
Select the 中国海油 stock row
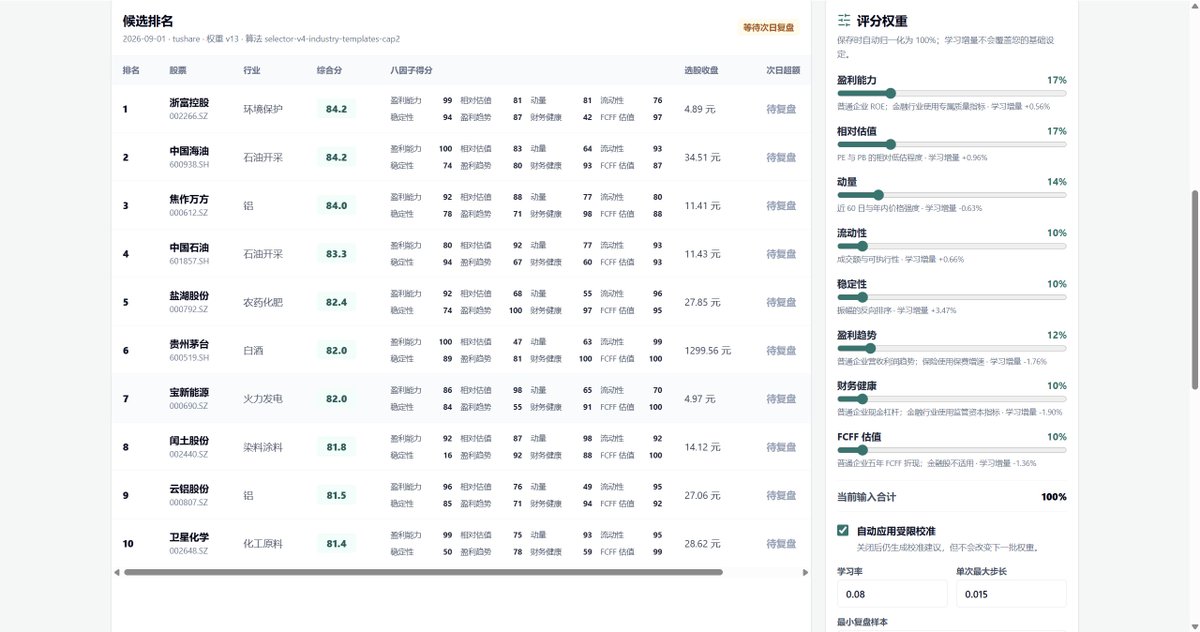[x=461, y=157]
